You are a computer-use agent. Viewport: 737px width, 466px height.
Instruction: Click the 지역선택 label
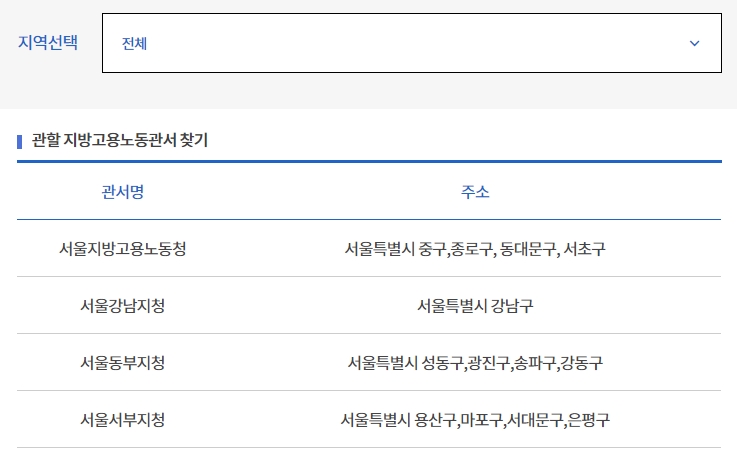coord(48,42)
